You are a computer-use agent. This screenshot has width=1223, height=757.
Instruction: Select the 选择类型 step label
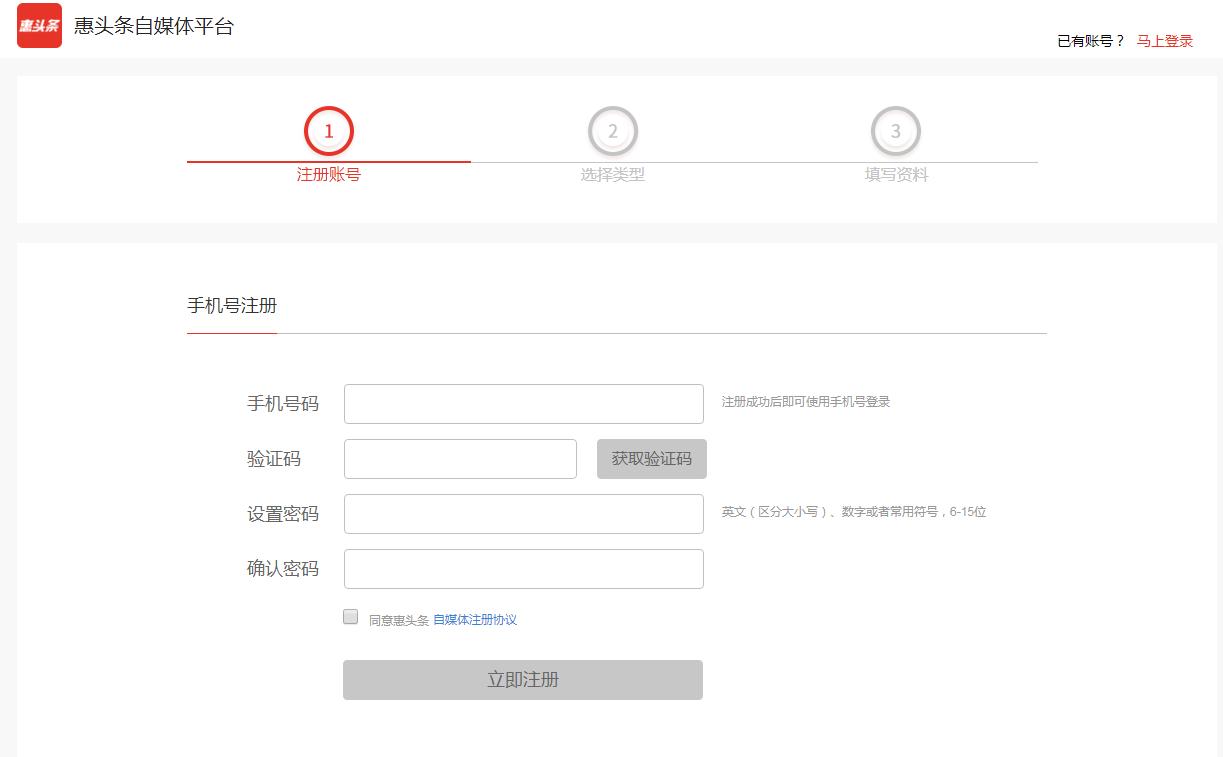(x=612, y=172)
